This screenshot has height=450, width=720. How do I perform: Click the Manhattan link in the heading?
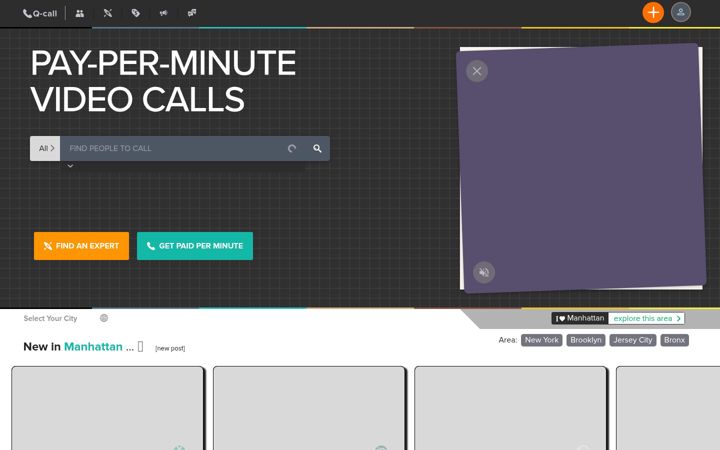click(93, 347)
